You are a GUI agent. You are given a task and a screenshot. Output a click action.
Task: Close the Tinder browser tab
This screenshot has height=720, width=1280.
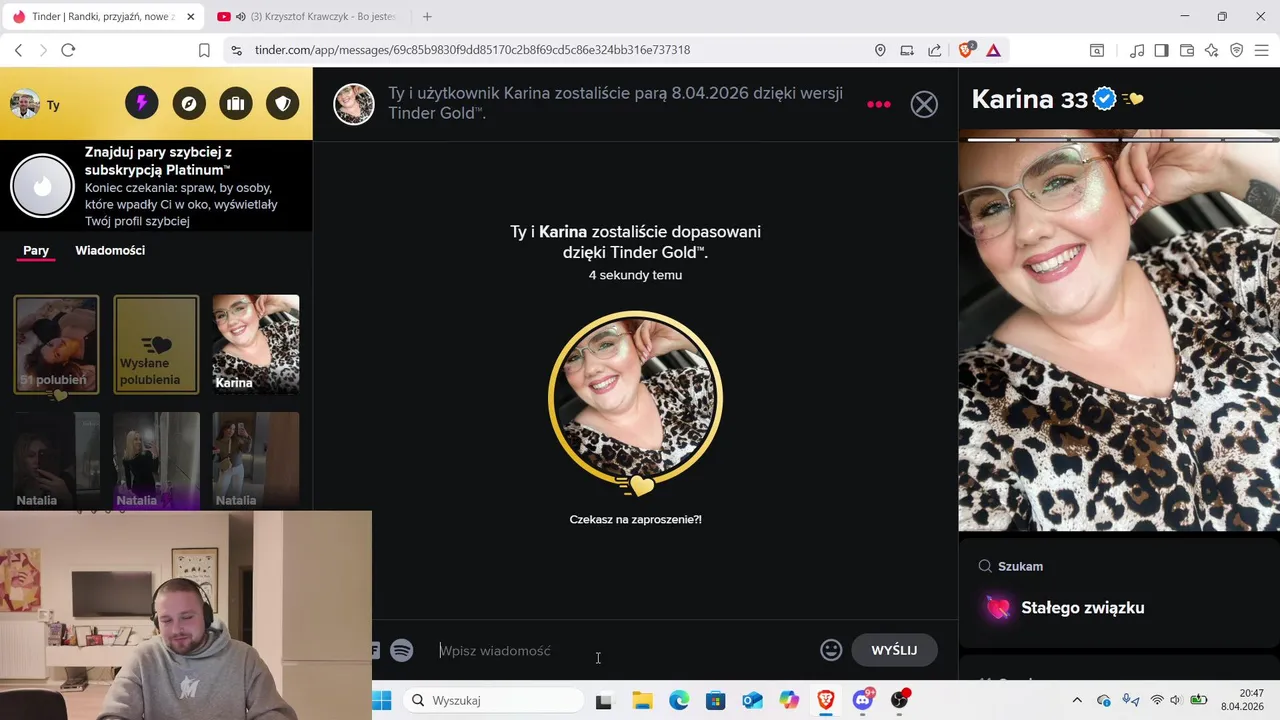point(190,16)
